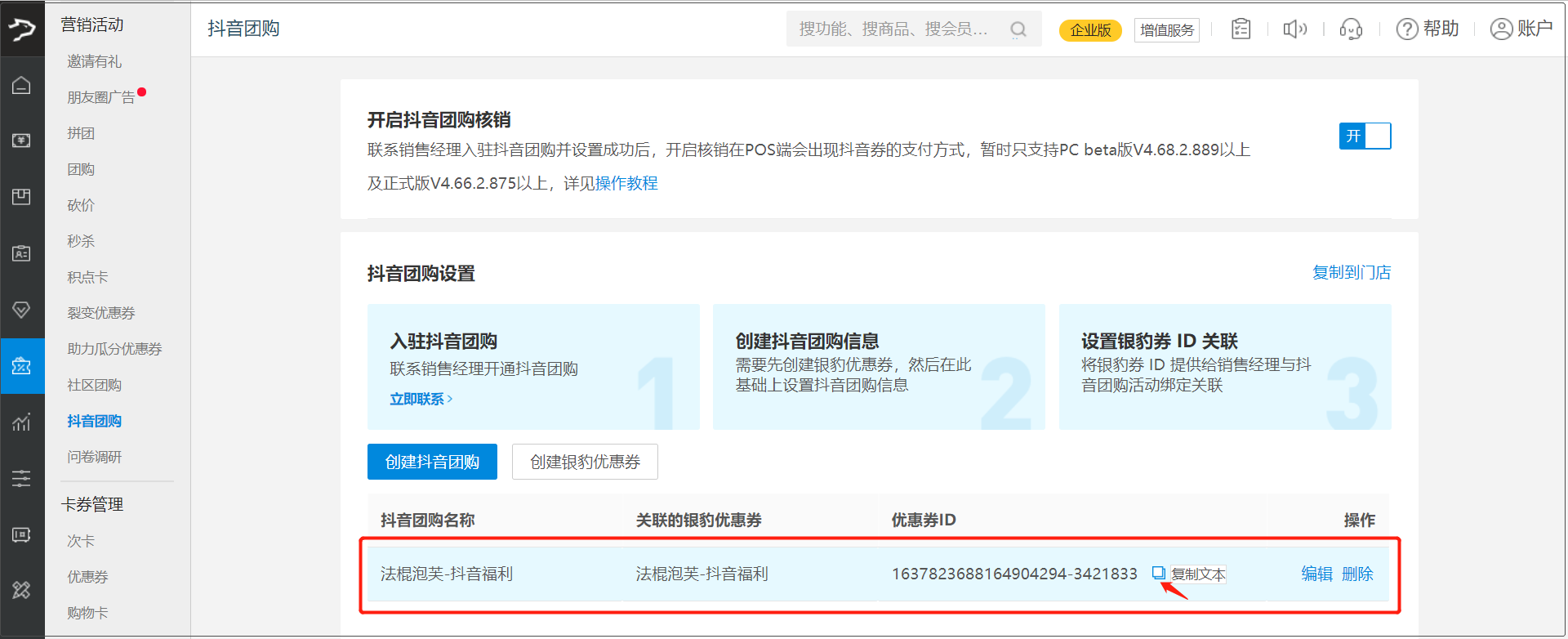Open the product box sidebar icon

coord(22,196)
